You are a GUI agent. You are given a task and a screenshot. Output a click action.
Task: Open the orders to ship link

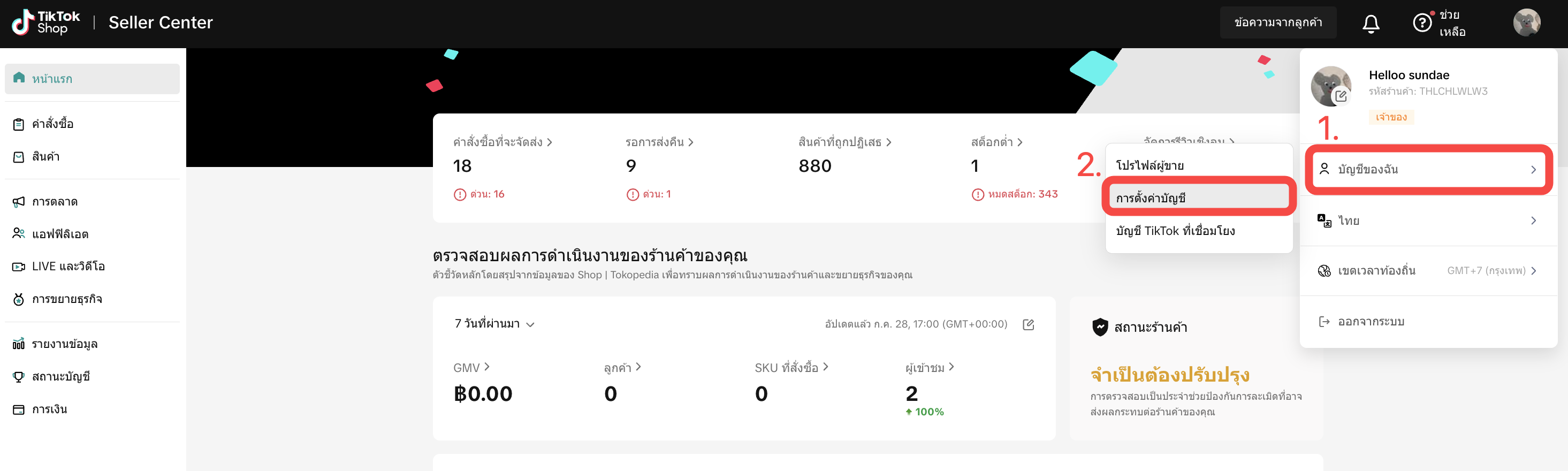tap(502, 142)
